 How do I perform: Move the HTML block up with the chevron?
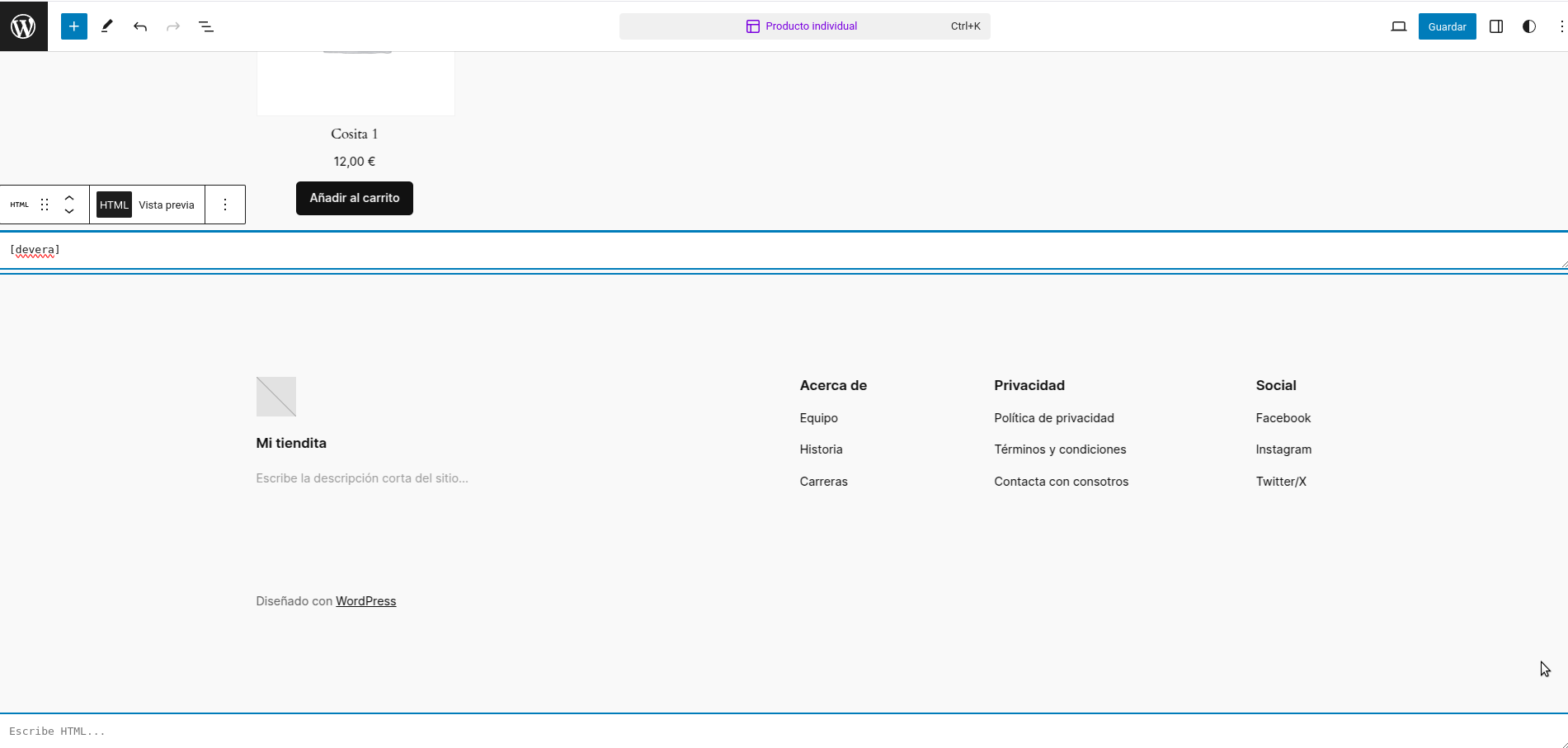click(69, 198)
